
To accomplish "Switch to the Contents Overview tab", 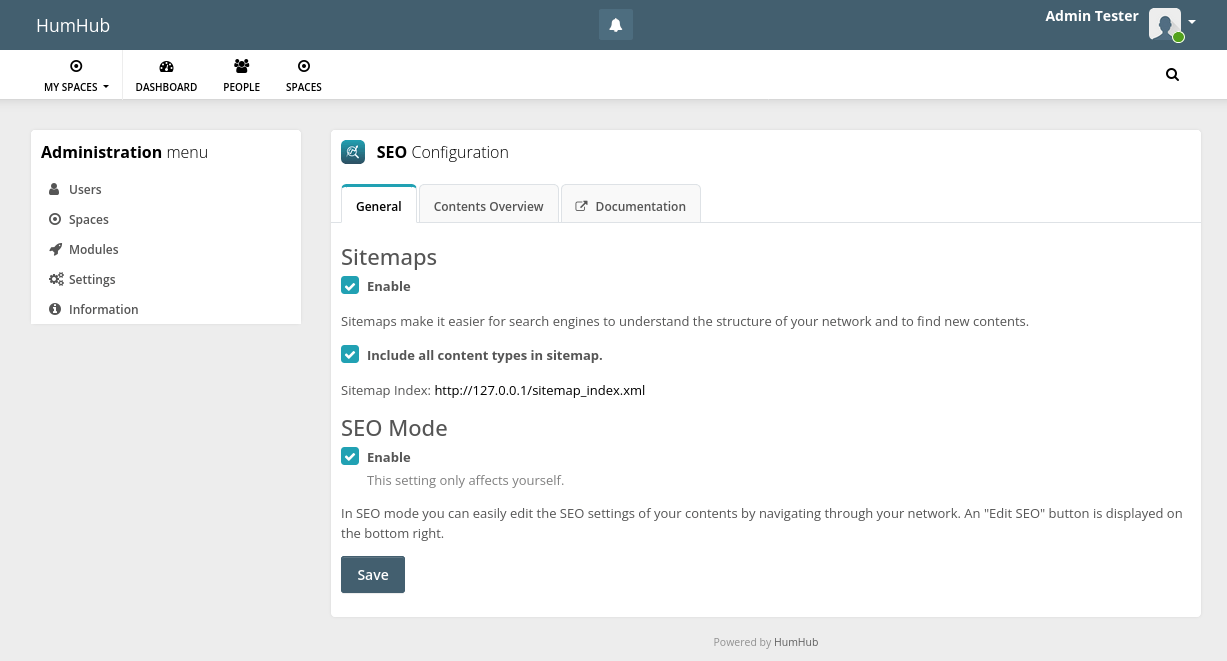I will (x=488, y=206).
